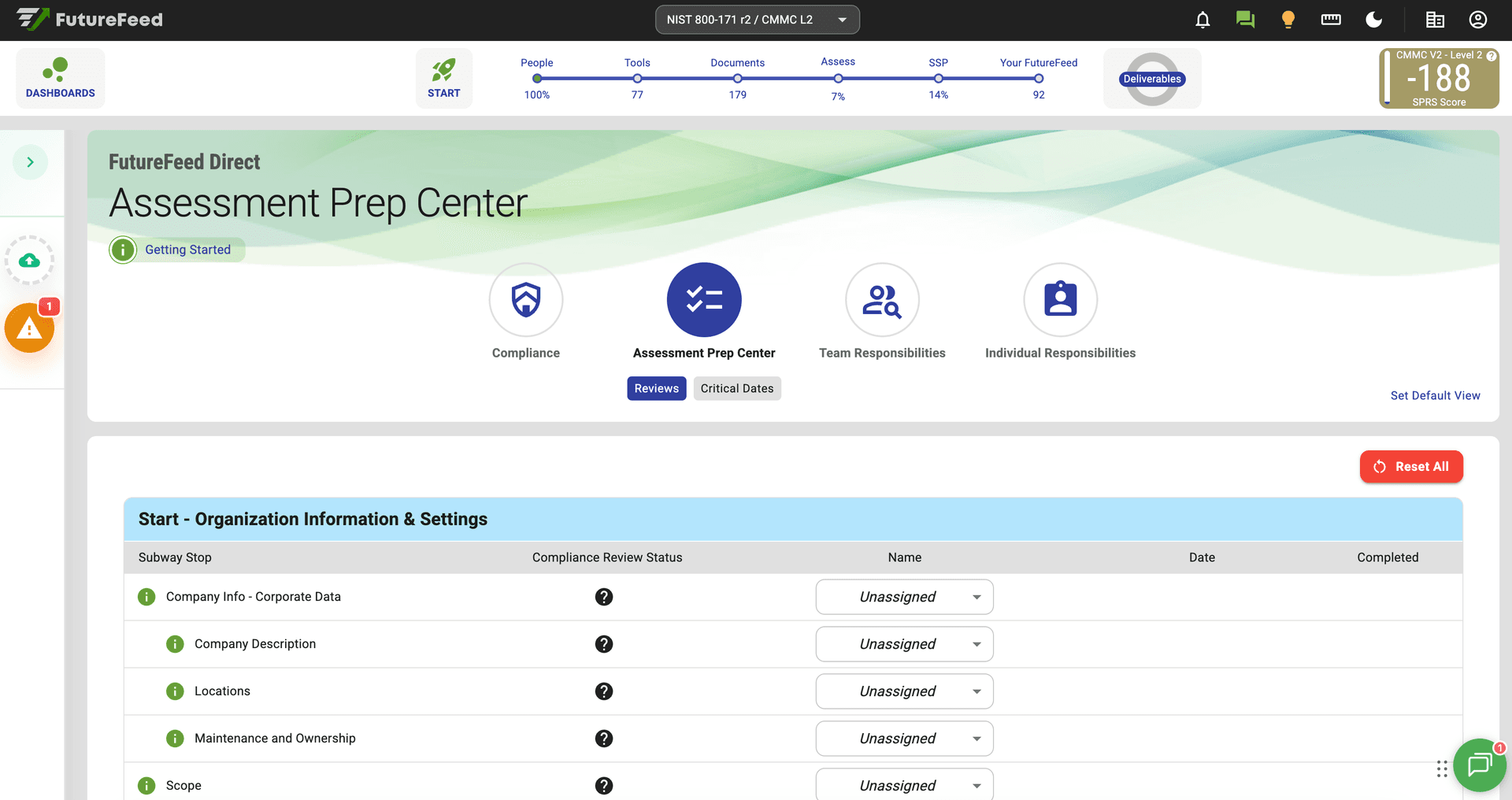1512x800 pixels.
Task: Open the organization building icon
Action: coord(1436,20)
